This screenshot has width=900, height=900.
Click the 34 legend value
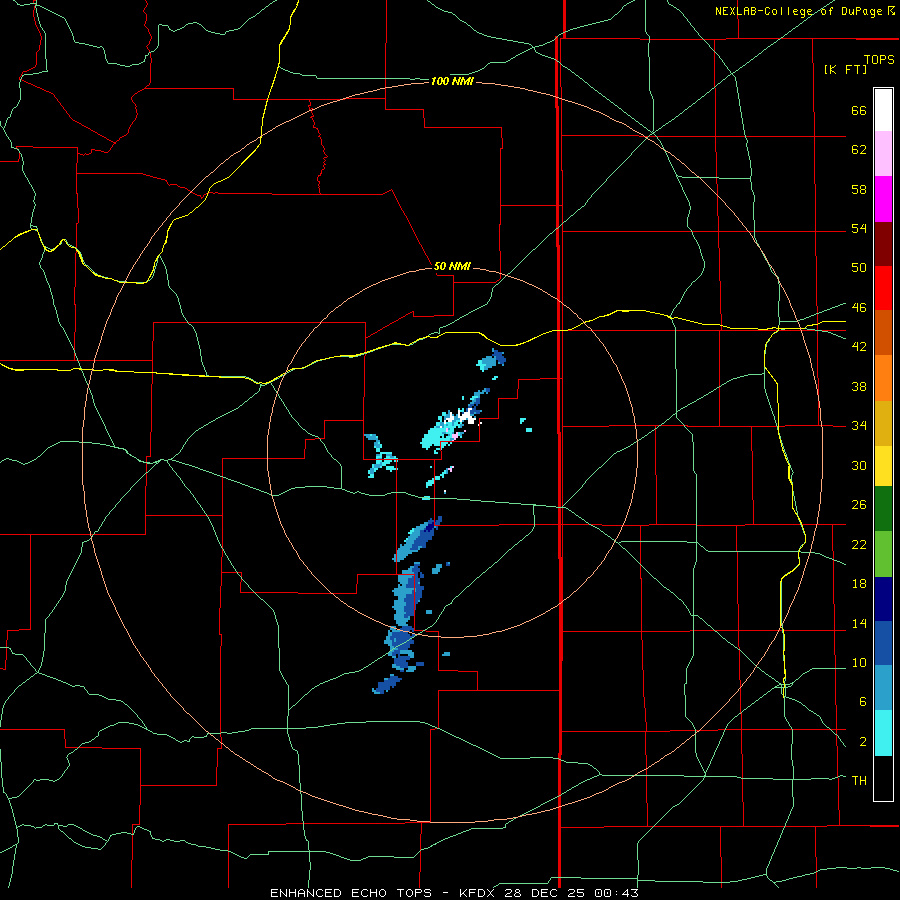point(859,425)
